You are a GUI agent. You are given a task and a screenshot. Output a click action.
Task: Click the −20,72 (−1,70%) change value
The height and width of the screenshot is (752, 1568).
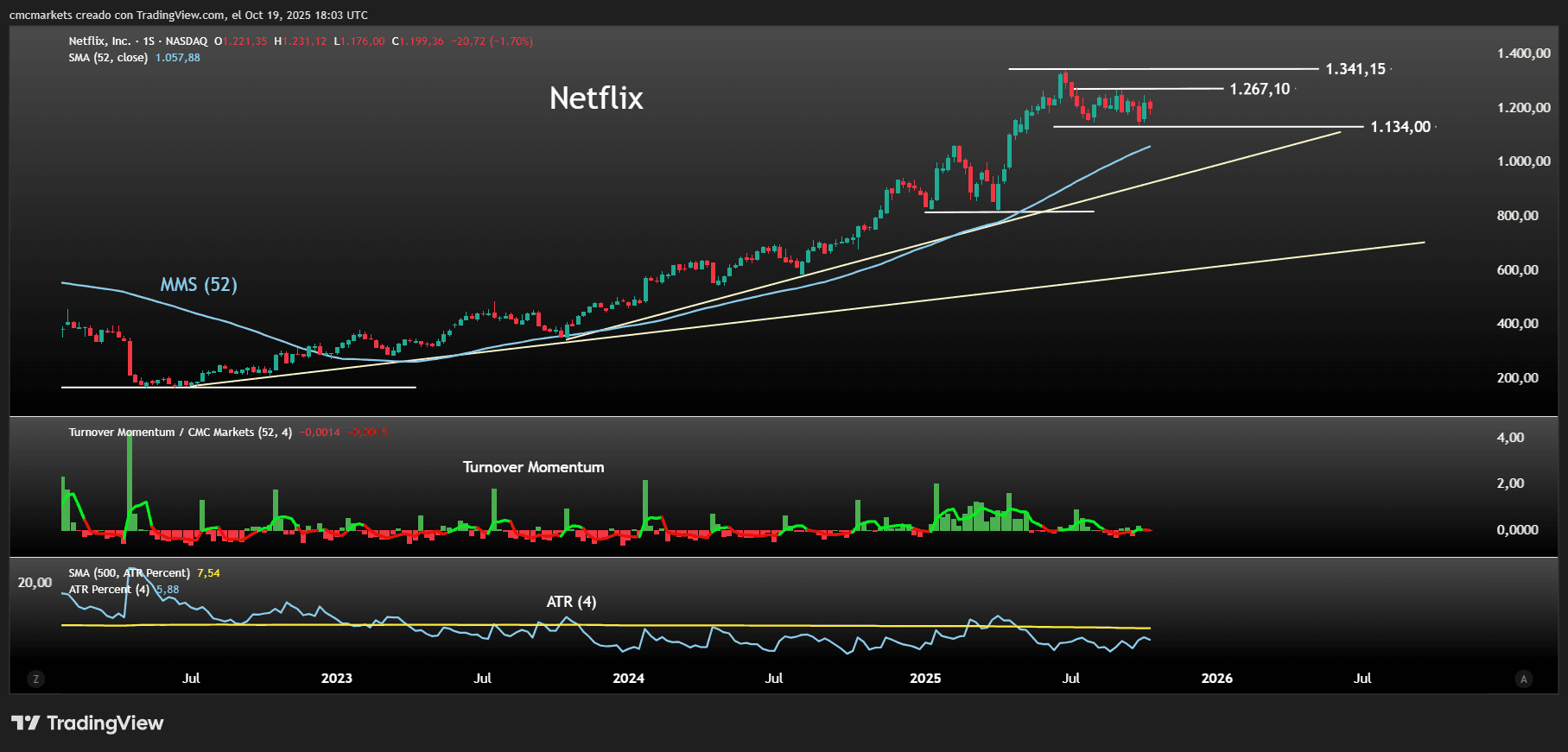(x=492, y=41)
